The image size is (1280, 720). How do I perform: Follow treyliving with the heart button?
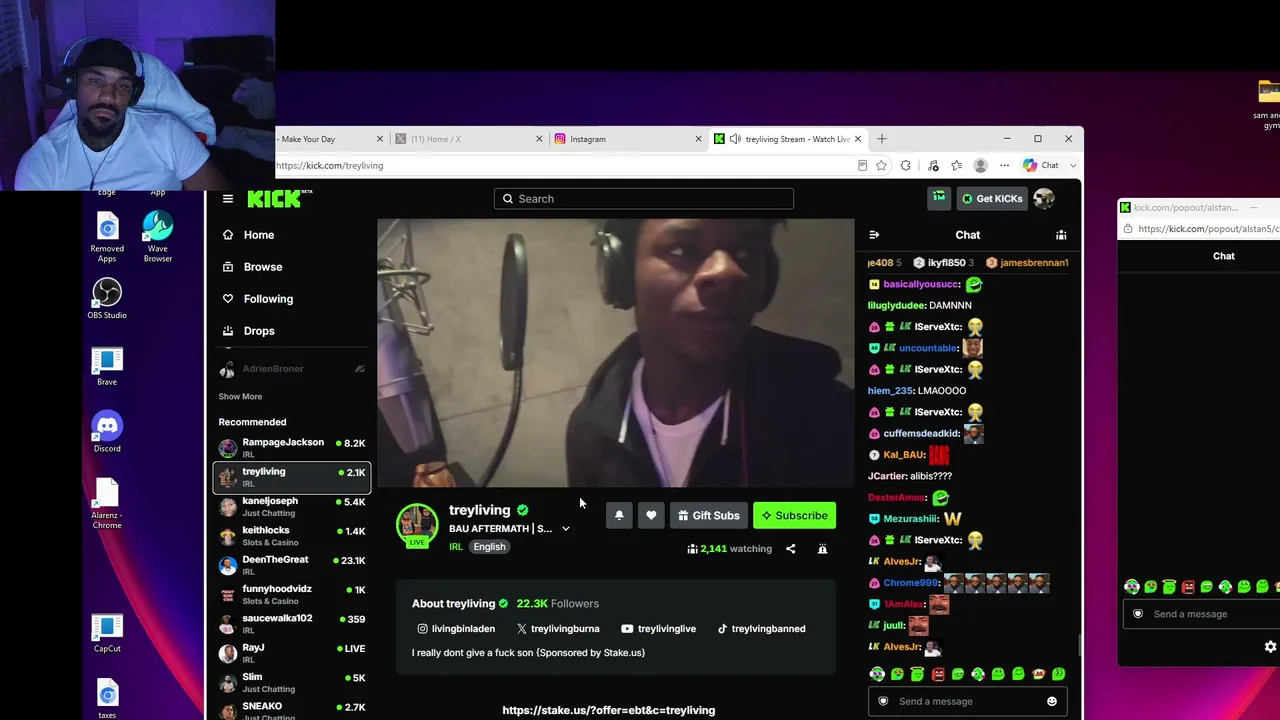(x=651, y=515)
